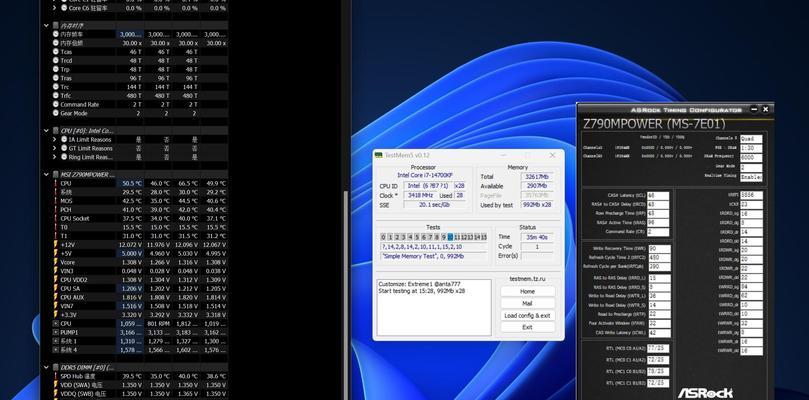Click Load config & exit in TestMem5
The height and width of the screenshot is (400, 809).
coord(527,315)
